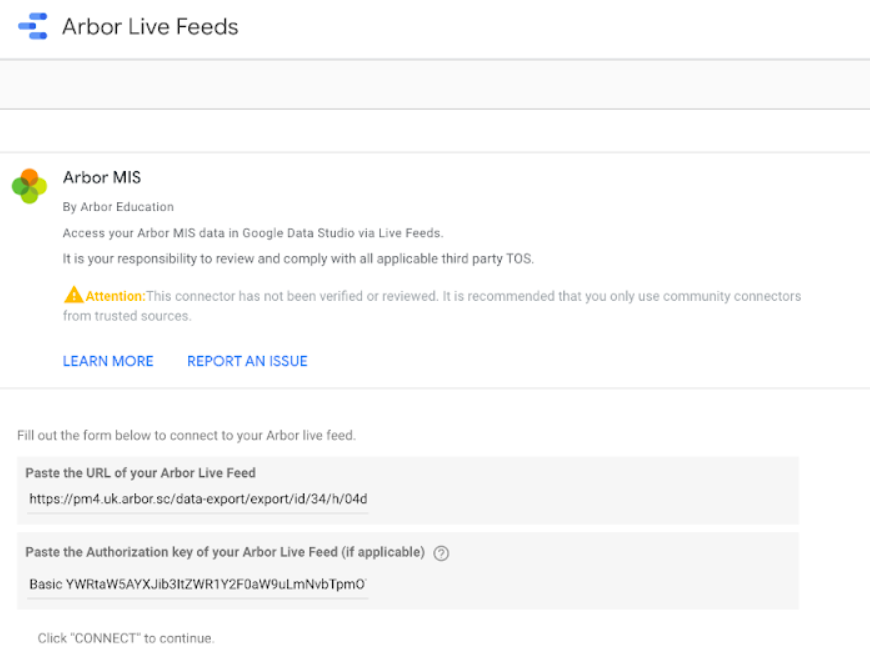Click the Arbor Live Feeds page title
Image resolution: width=870 pixels, height=665 pixels.
click(x=150, y=26)
